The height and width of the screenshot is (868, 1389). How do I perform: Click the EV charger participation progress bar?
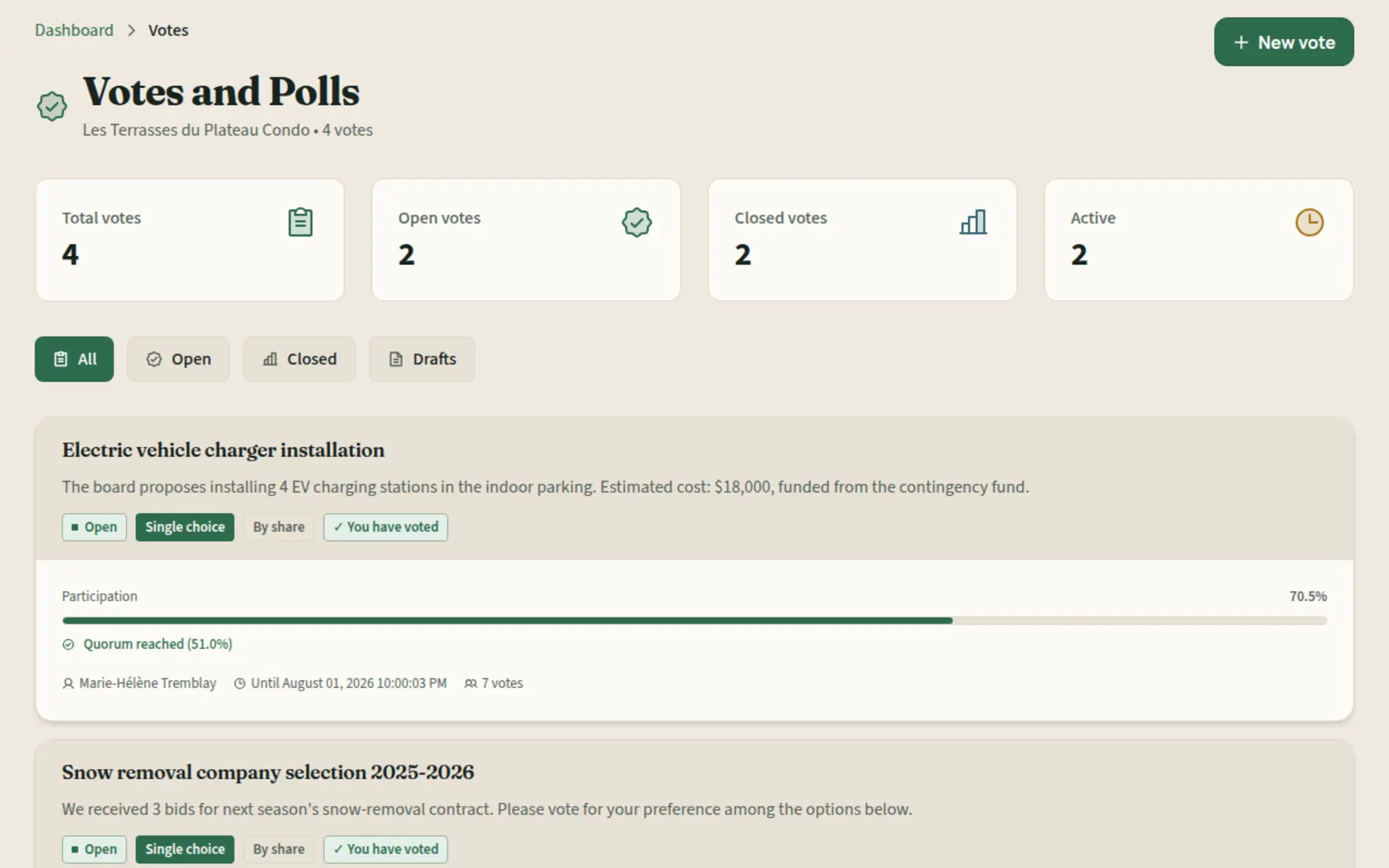(694, 621)
